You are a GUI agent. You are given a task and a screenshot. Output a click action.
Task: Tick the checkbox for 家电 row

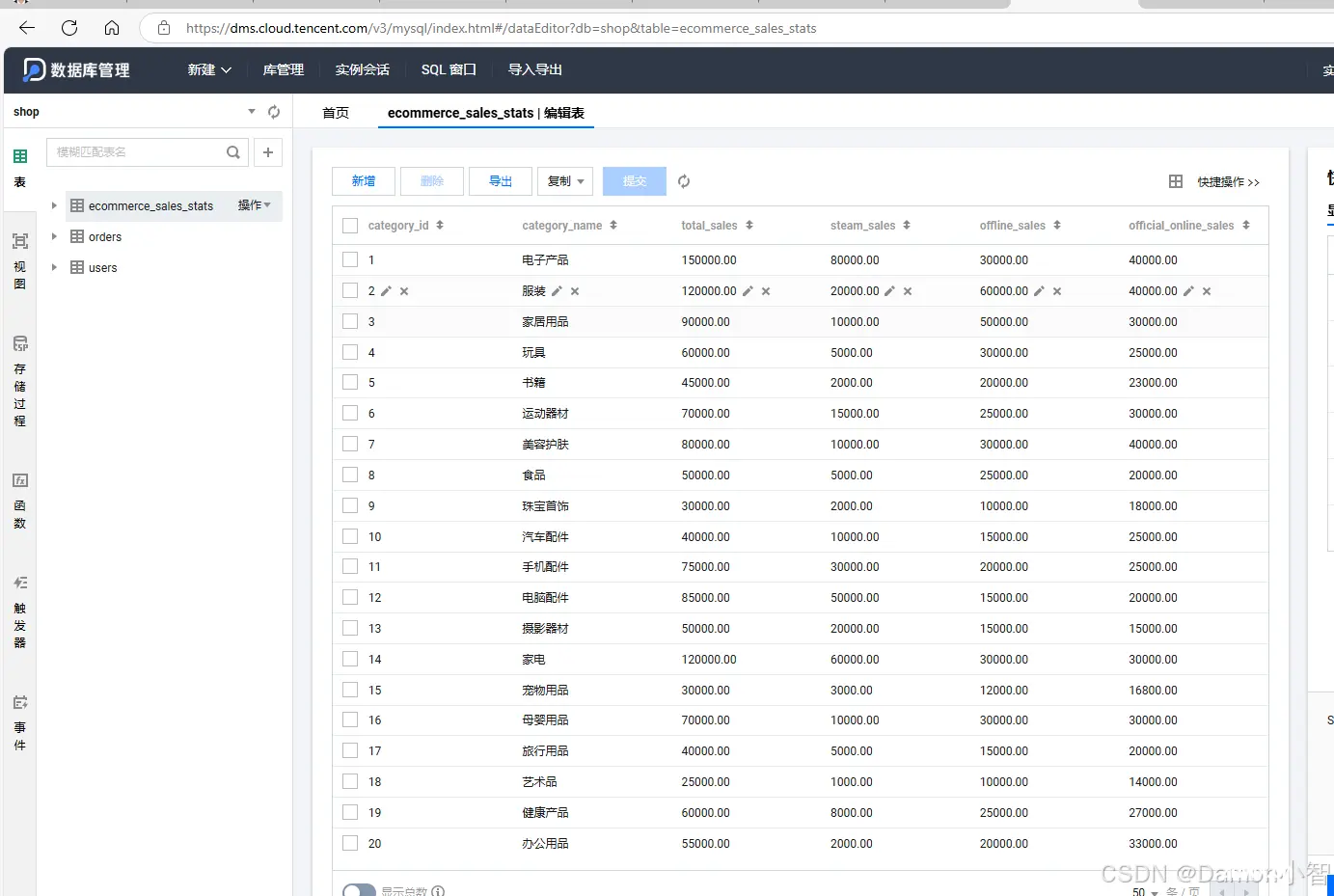point(350,660)
